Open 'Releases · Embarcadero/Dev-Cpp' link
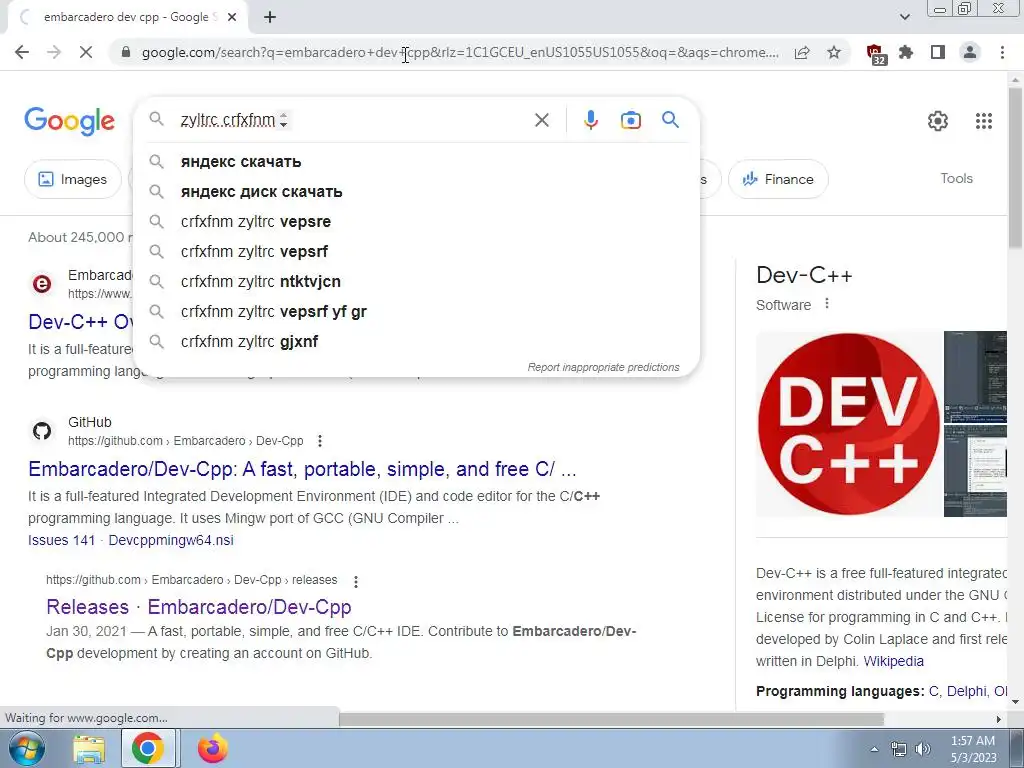Viewport: 1024px width, 768px height. tap(199, 607)
